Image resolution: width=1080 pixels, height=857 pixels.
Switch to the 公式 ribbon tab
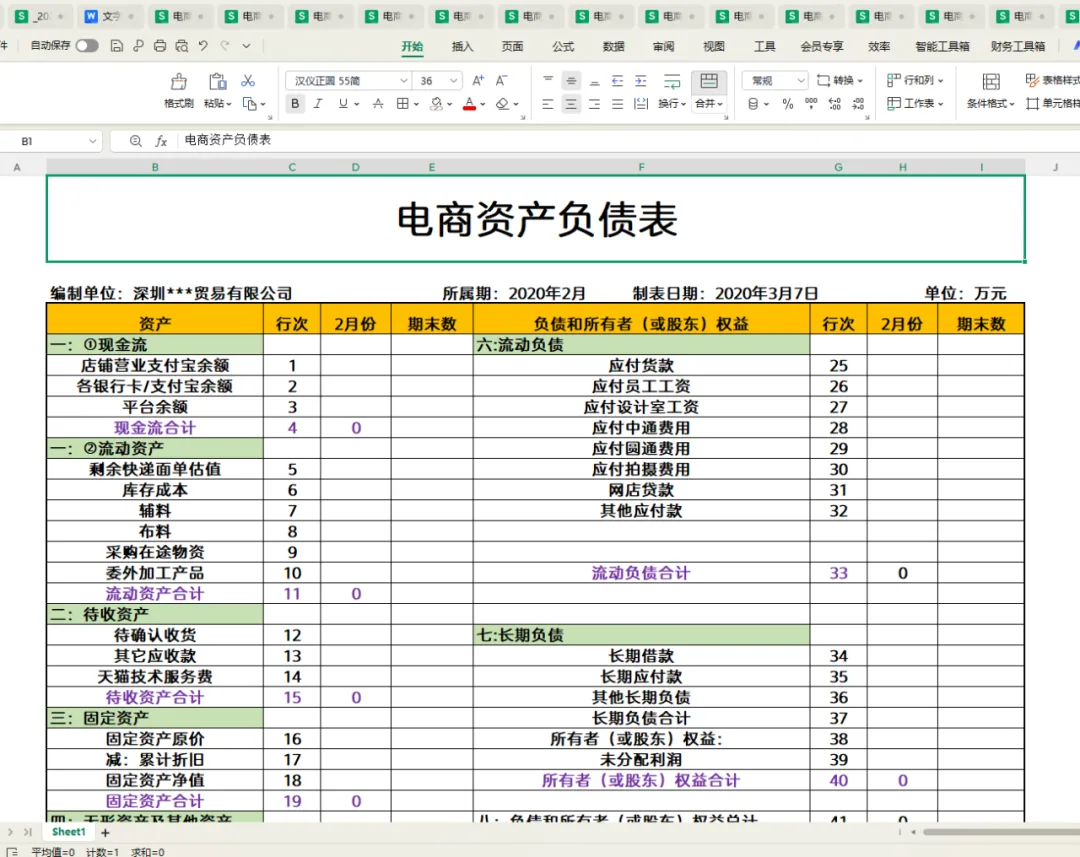pyautogui.click(x=563, y=46)
